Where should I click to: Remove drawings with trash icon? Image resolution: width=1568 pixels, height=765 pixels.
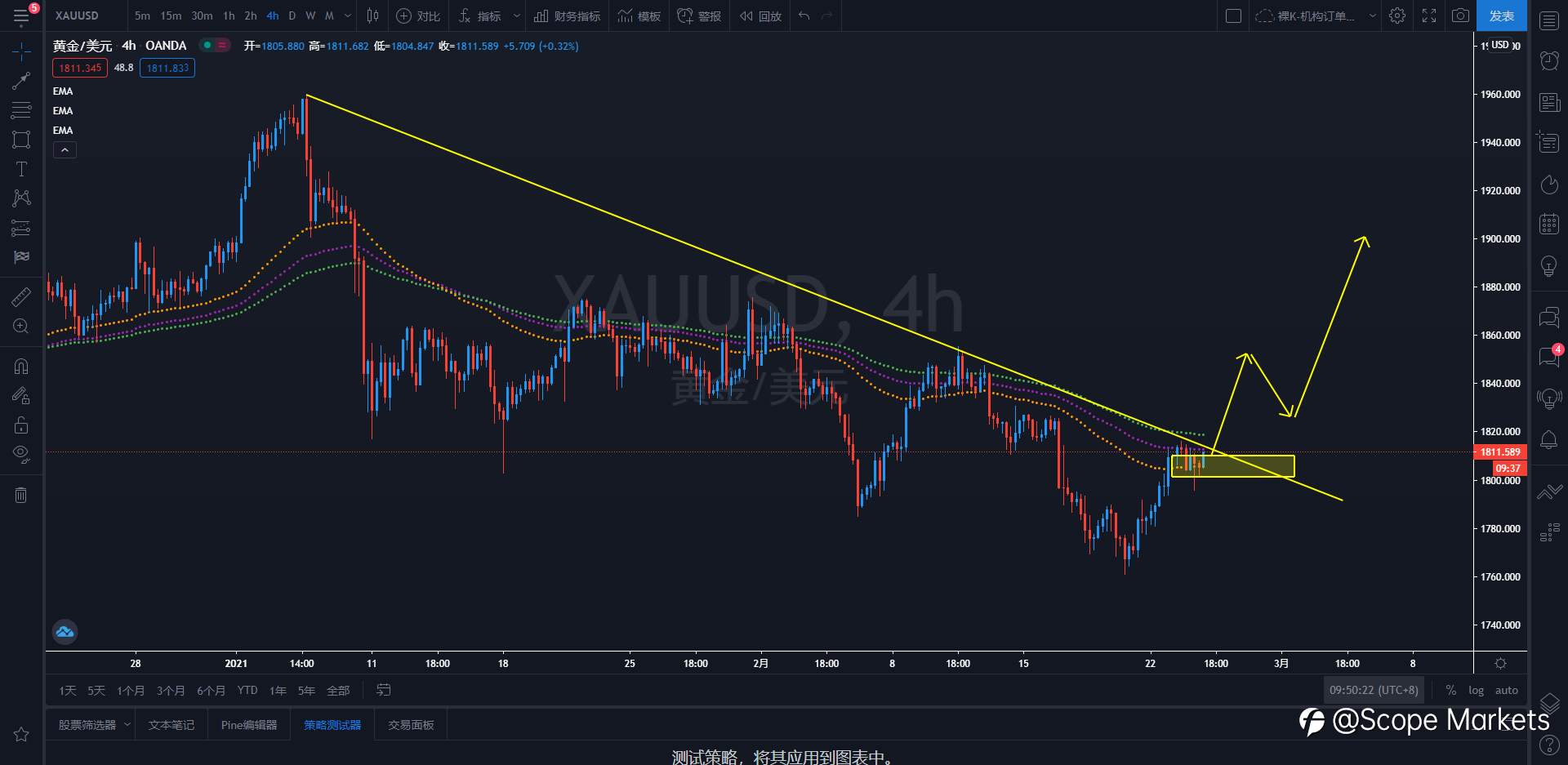click(x=21, y=495)
